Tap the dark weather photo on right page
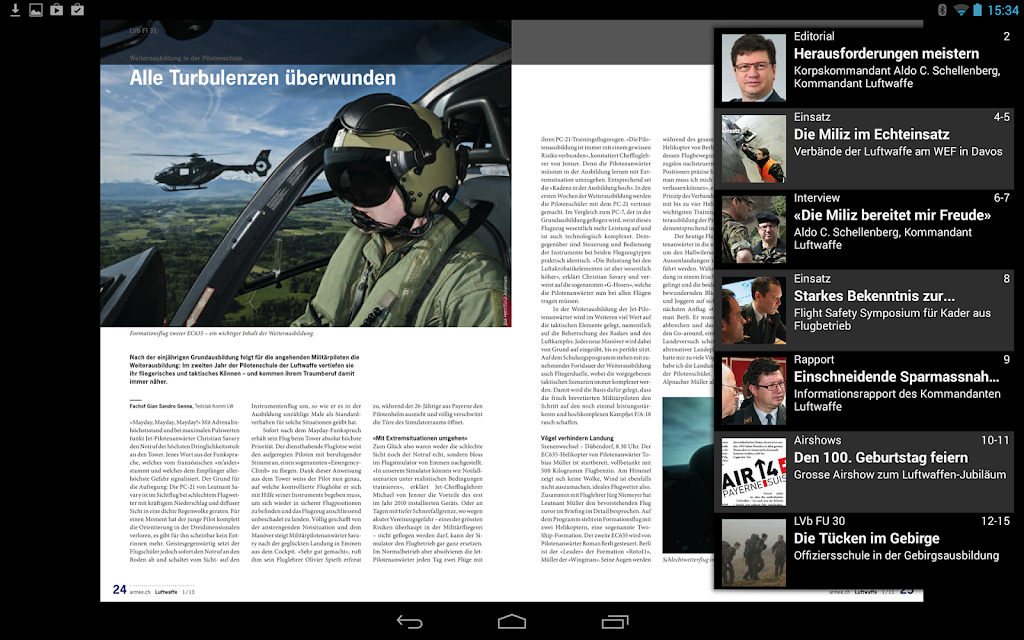1024x640 pixels. click(688, 475)
